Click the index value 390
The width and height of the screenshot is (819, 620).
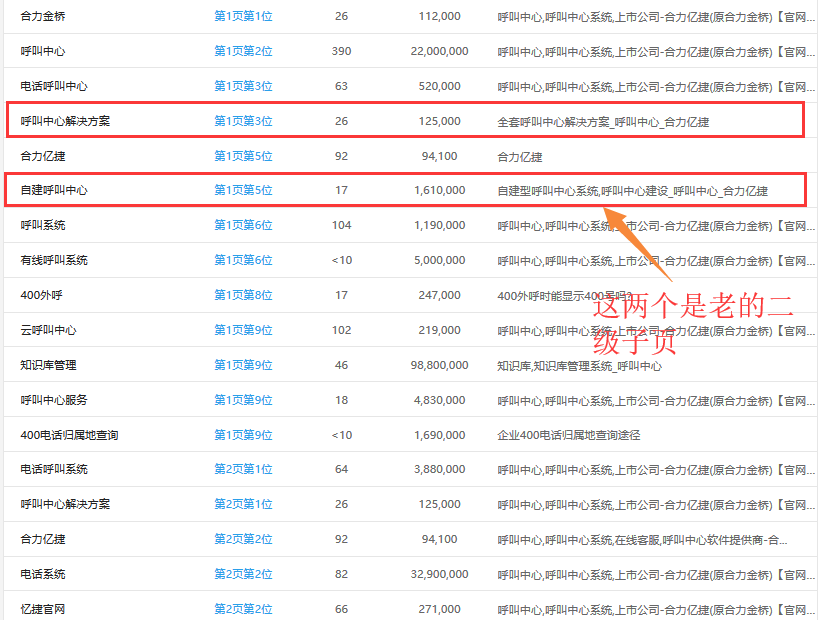coord(342,51)
